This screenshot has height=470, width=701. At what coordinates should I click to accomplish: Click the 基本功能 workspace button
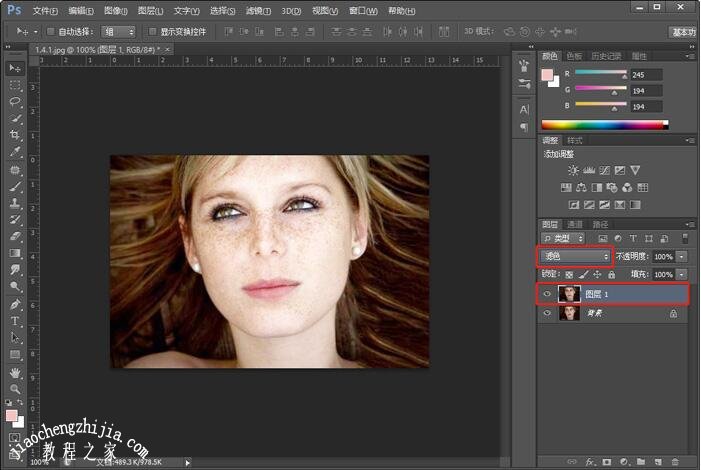[683, 31]
